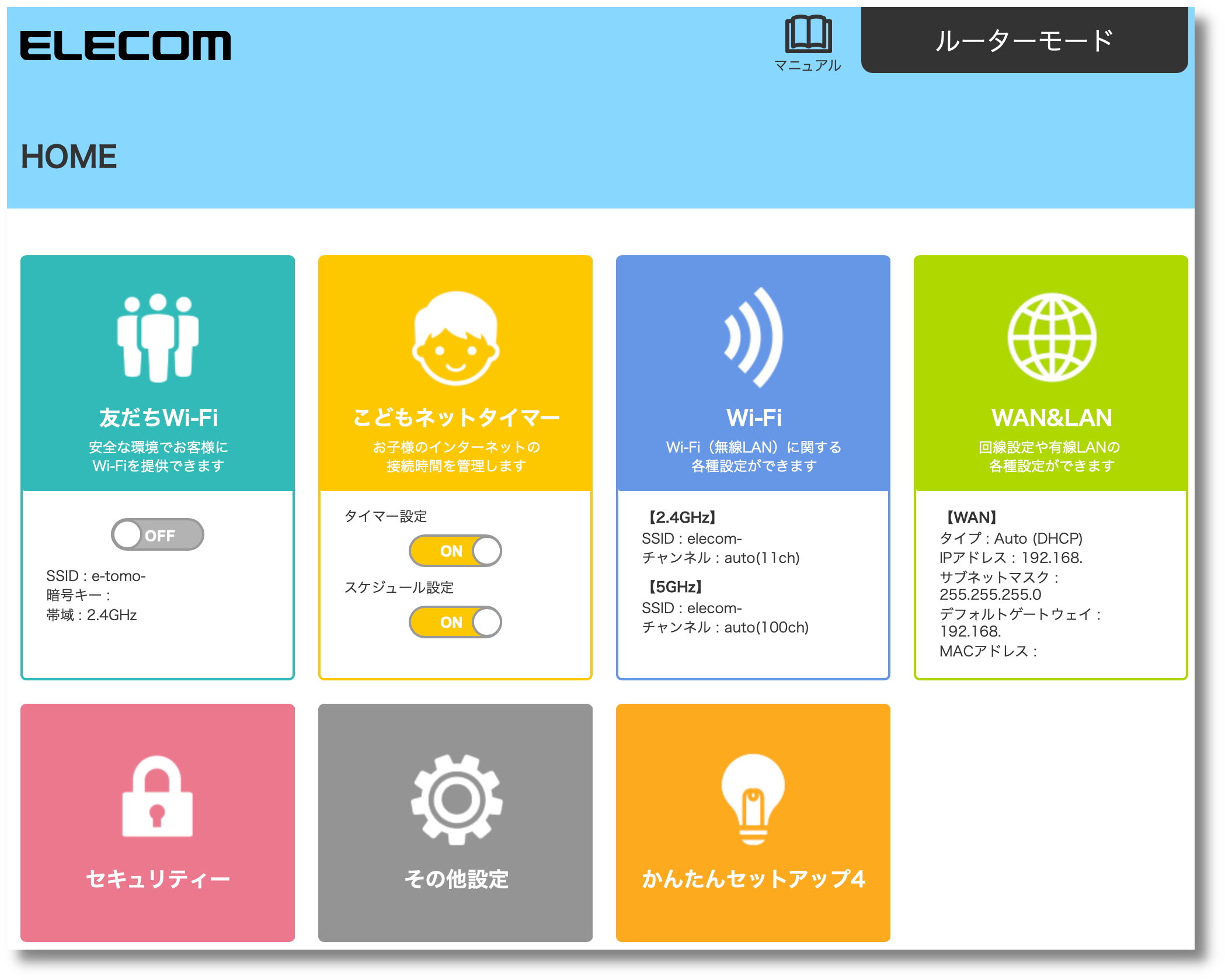Open the WAN&LAN title link
The image size is (1225, 980).
pos(1052,418)
